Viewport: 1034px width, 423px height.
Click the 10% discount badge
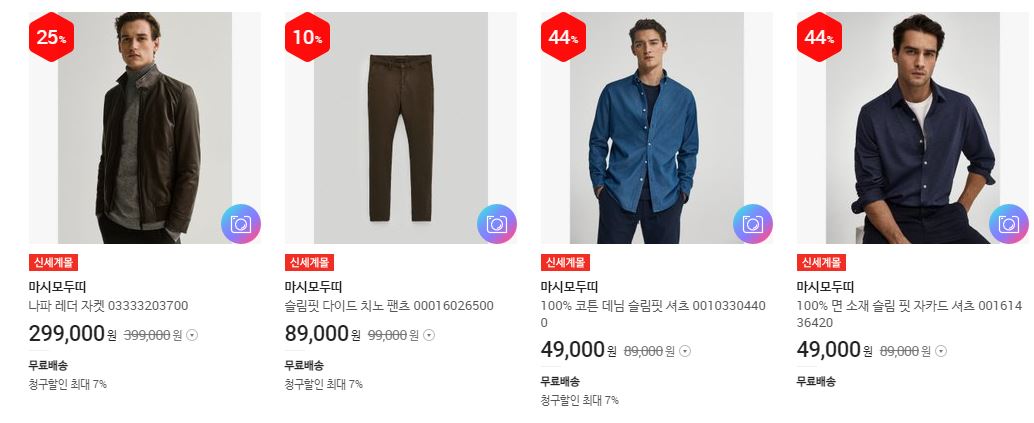click(x=307, y=38)
